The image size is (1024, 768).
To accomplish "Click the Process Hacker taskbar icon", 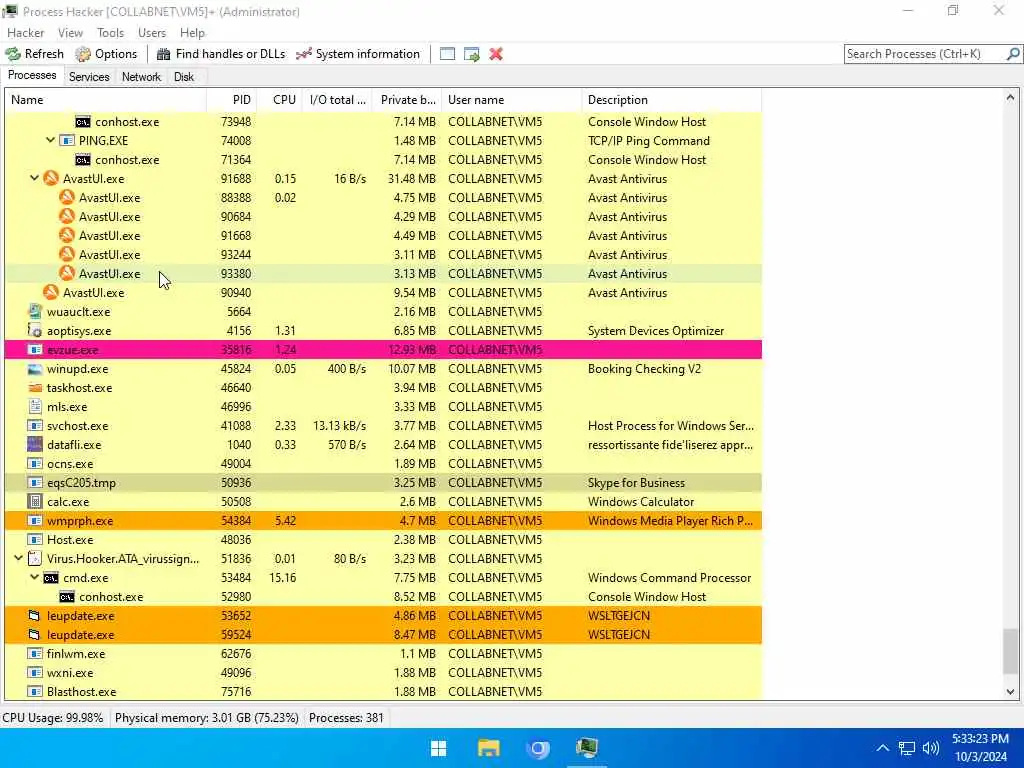I will point(587,748).
